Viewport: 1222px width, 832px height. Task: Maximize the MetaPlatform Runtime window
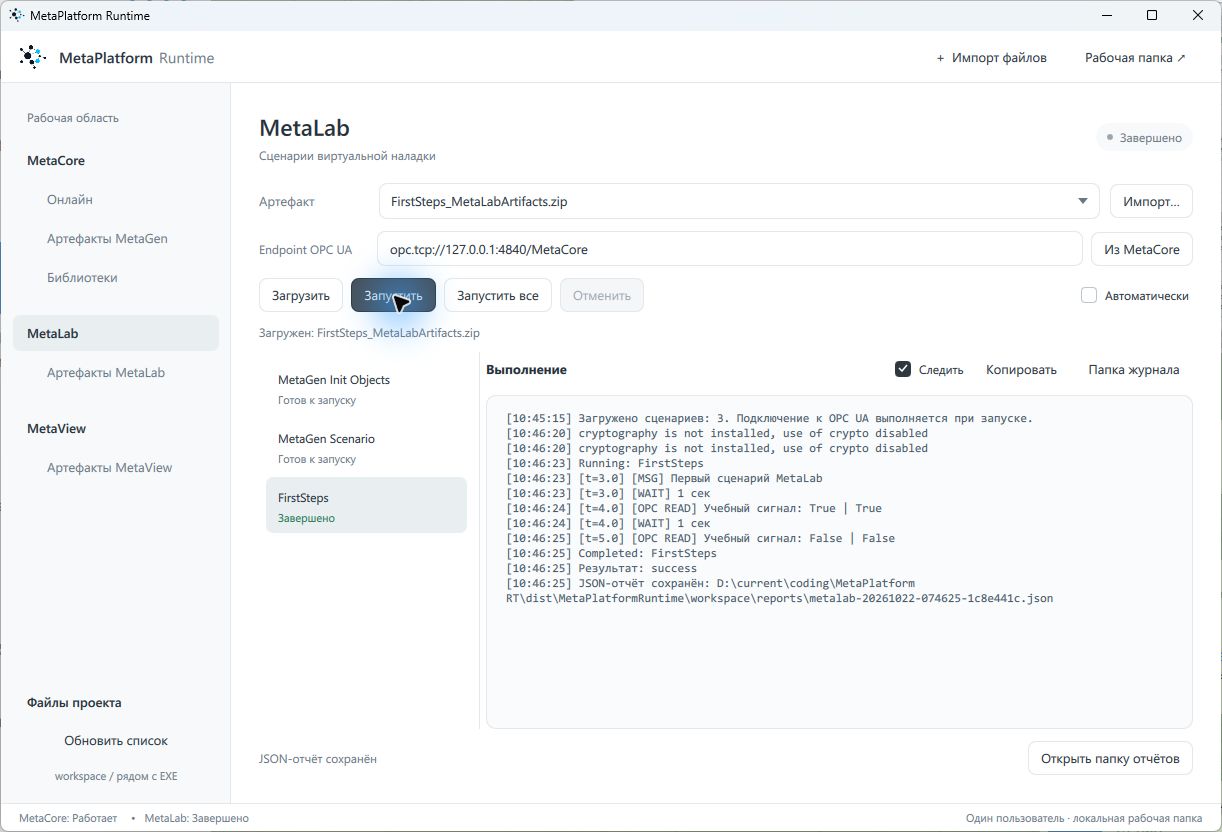coord(1152,15)
